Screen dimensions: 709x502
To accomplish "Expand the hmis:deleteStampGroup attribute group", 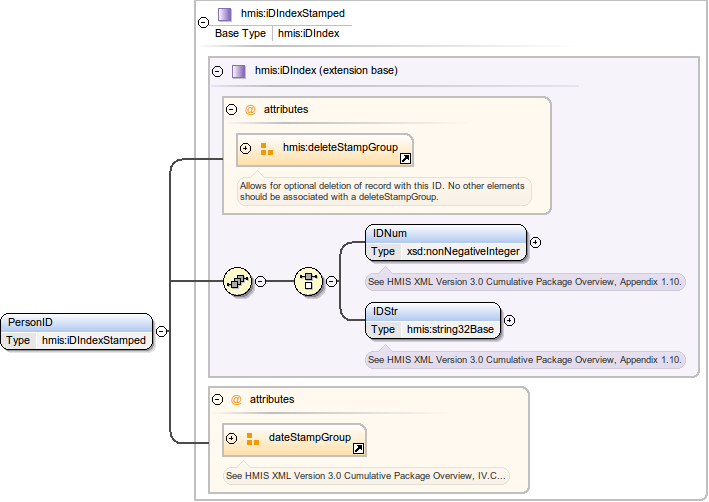I will [x=245, y=149].
